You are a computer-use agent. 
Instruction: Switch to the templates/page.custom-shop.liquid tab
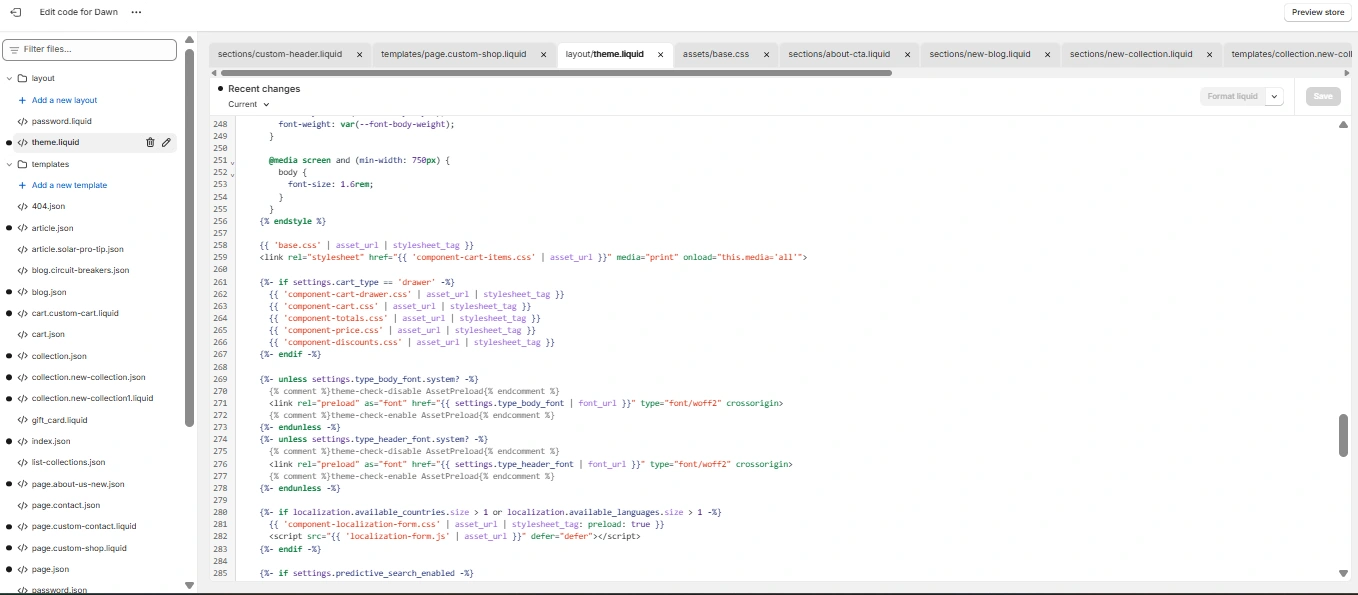(453, 54)
